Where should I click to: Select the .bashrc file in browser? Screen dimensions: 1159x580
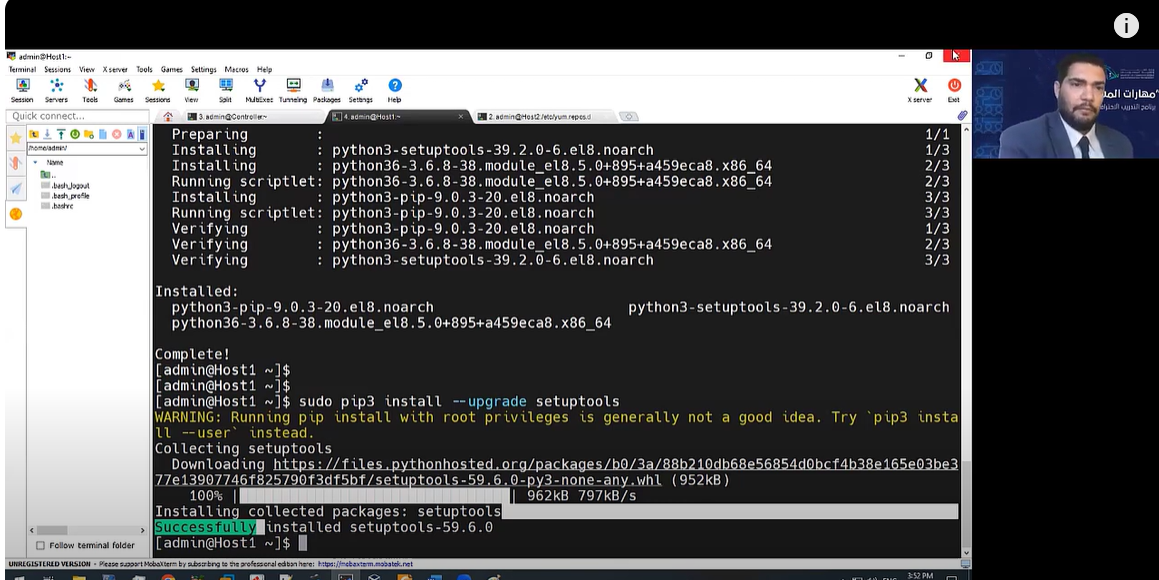[x=63, y=207]
